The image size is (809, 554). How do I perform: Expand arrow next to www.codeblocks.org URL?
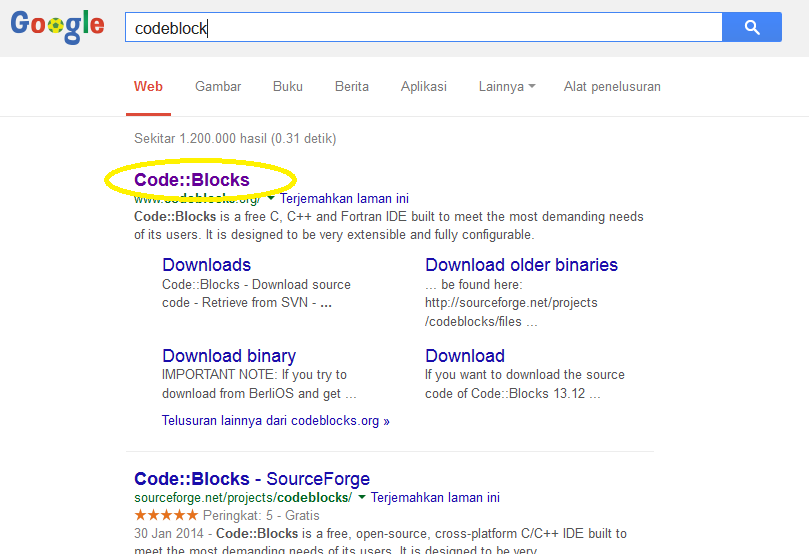(x=271, y=198)
